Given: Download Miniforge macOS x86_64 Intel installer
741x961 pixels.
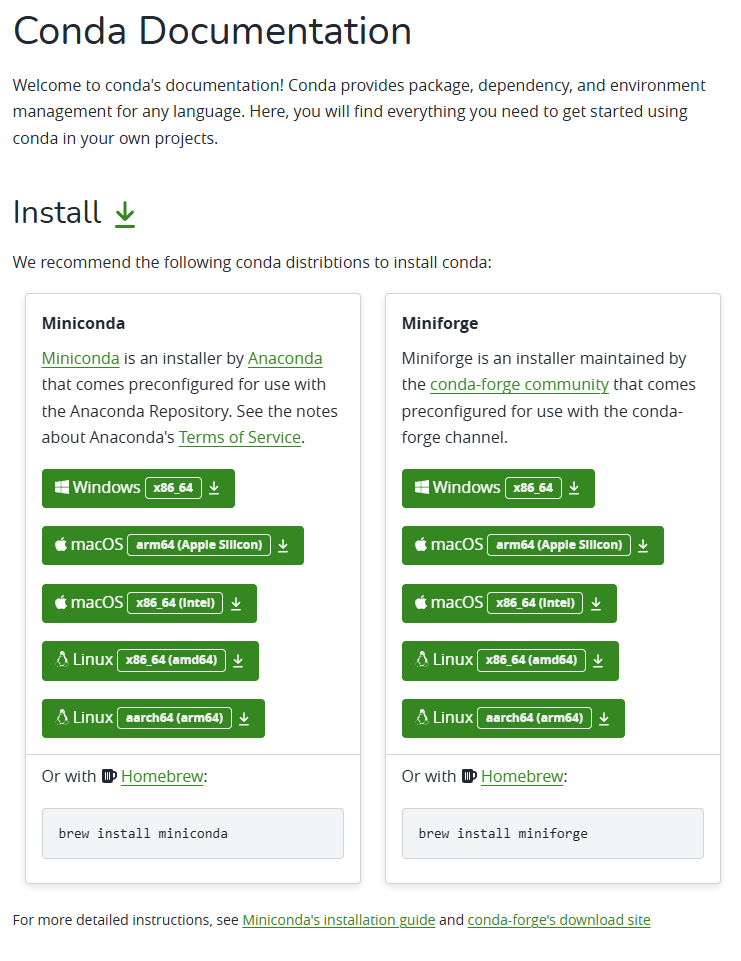Looking at the screenshot, I should (509, 603).
